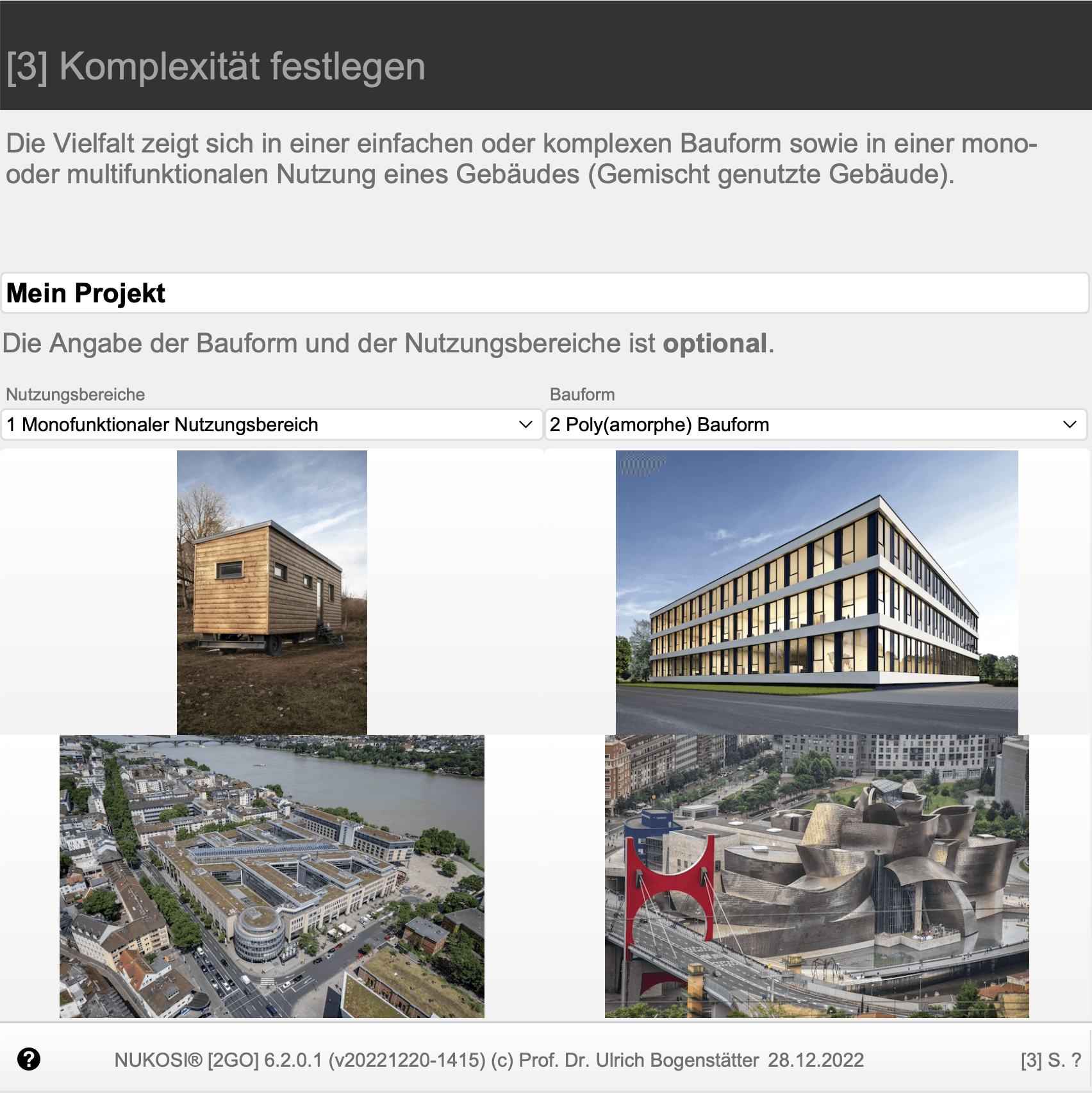Click the 'Die Vielfalt zeigt sich' description paragraph
Image resolution: width=1092 pixels, height=1093 pixels.
point(522,159)
